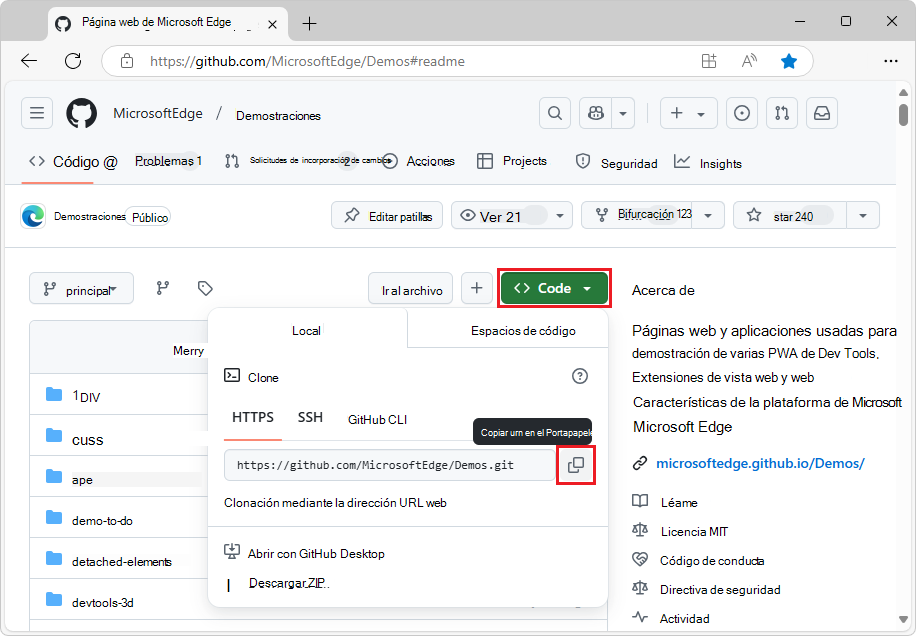Select the SSH clone tab
This screenshot has width=916, height=636.
click(x=310, y=420)
